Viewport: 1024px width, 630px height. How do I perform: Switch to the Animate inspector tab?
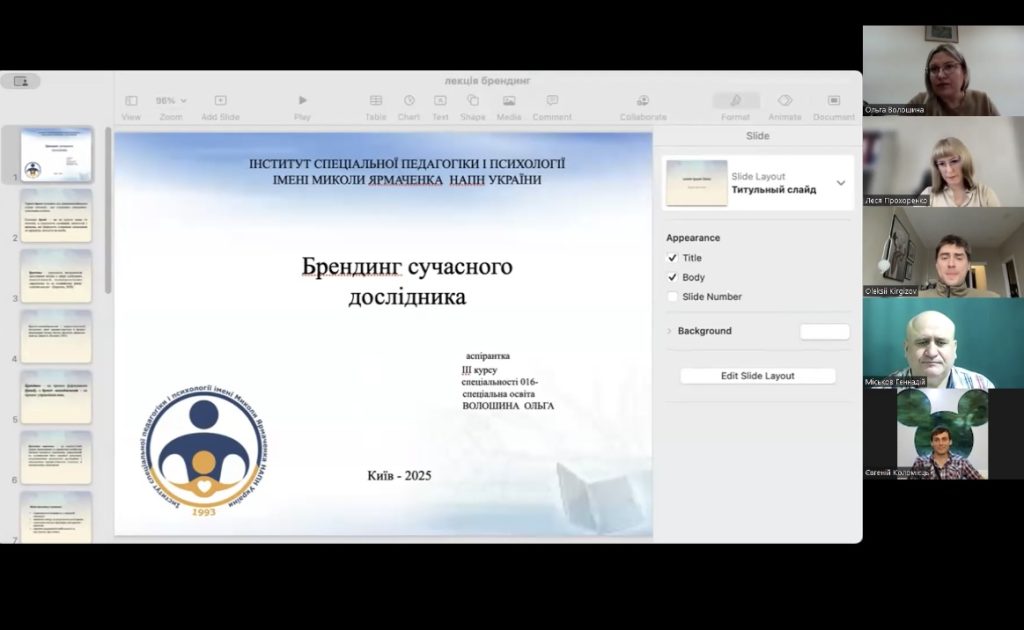coord(785,101)
